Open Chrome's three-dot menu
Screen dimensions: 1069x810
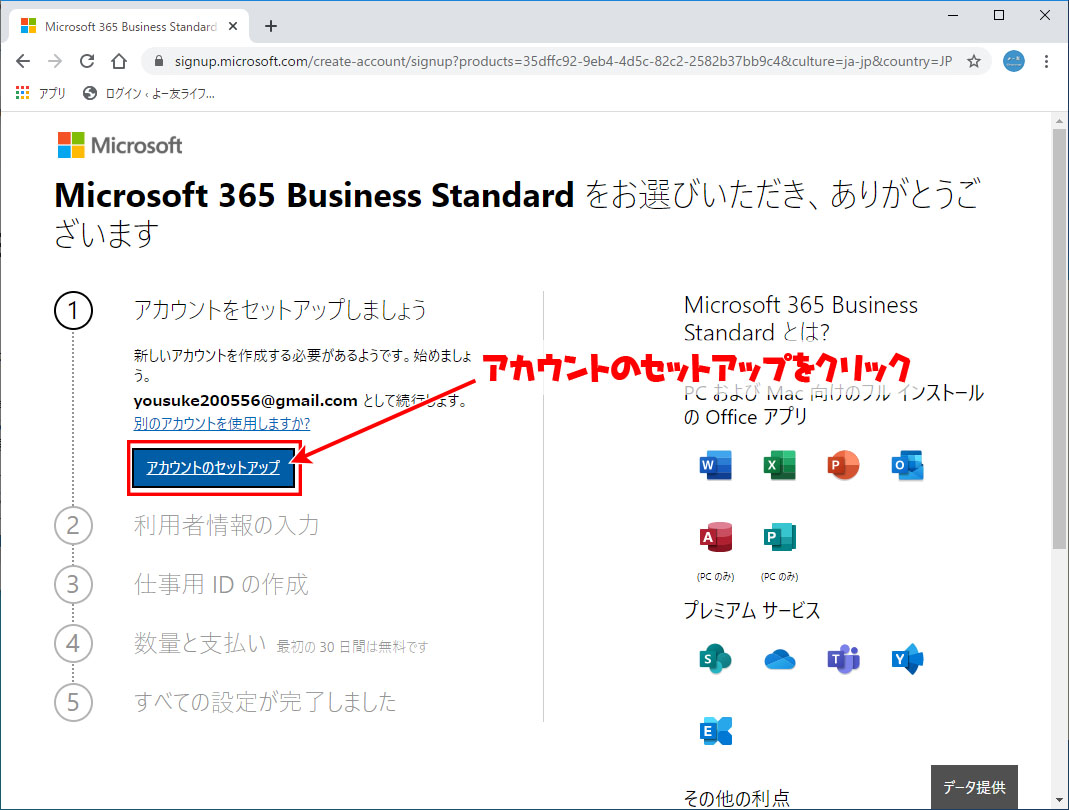[1047, 61]
